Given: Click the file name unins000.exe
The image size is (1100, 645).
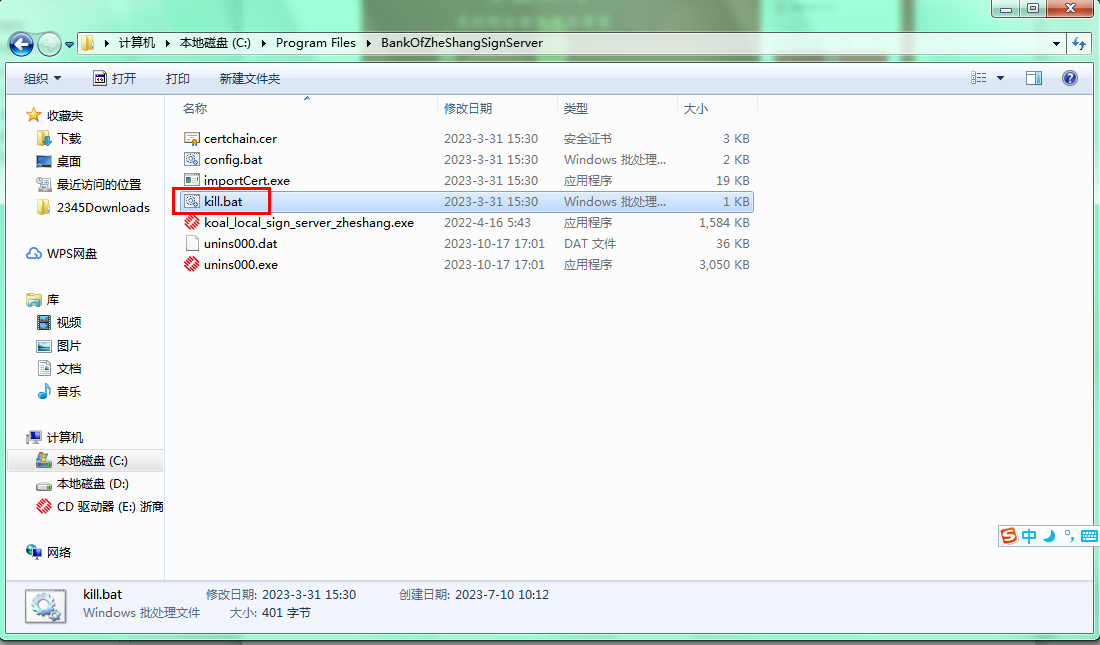Looking at the screenshot, I should point(241,265).
